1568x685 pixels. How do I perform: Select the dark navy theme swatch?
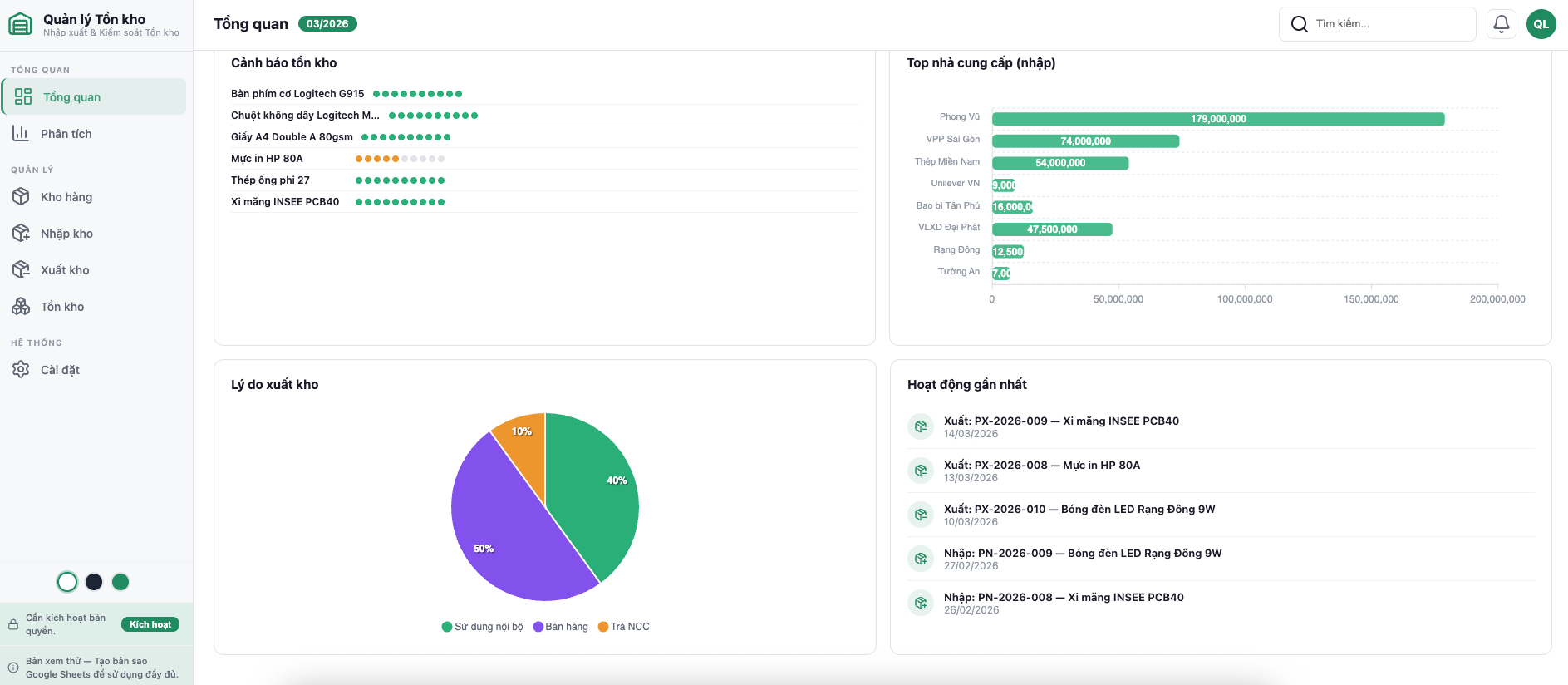94,582
